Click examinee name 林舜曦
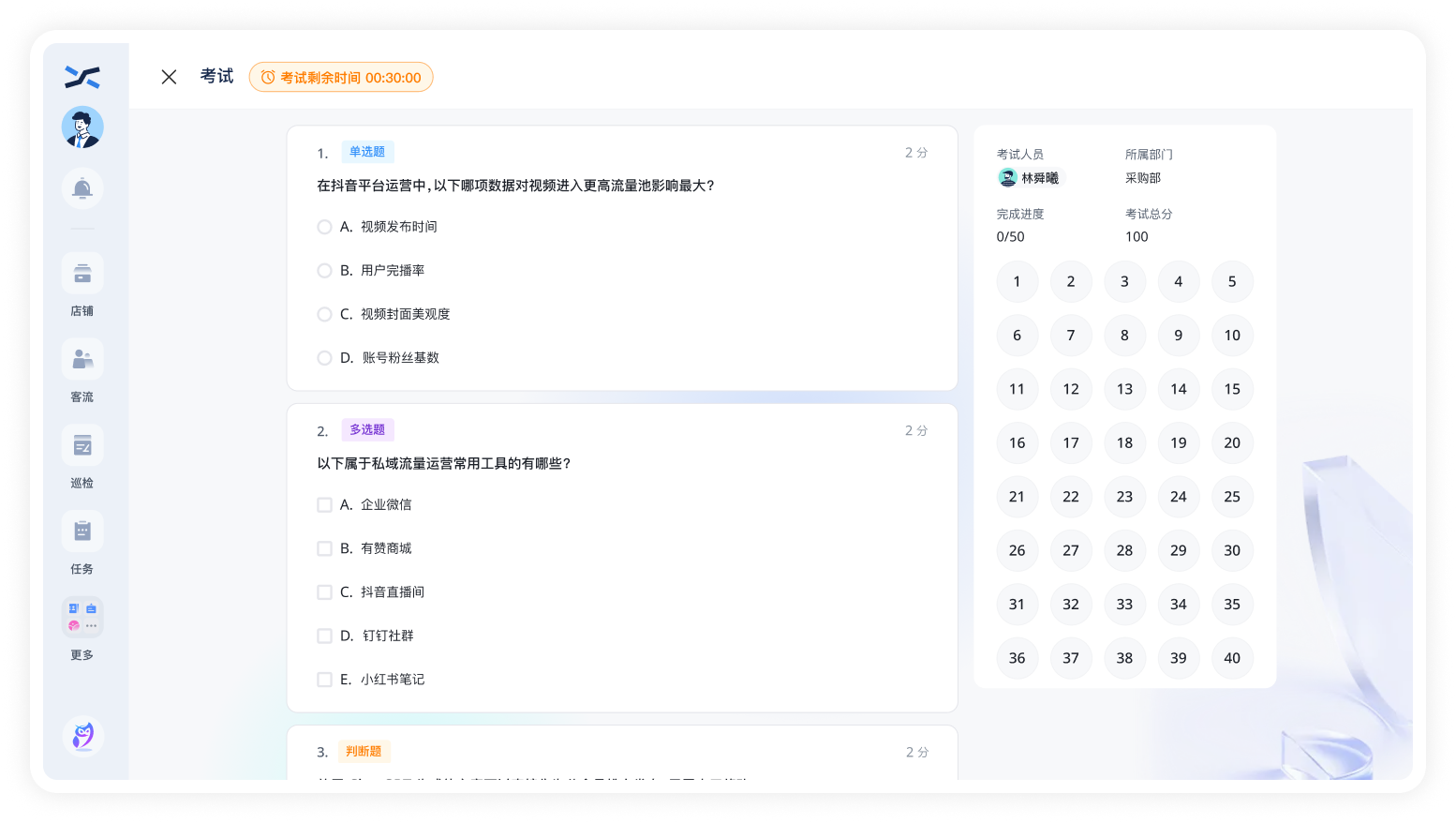 1038,178
